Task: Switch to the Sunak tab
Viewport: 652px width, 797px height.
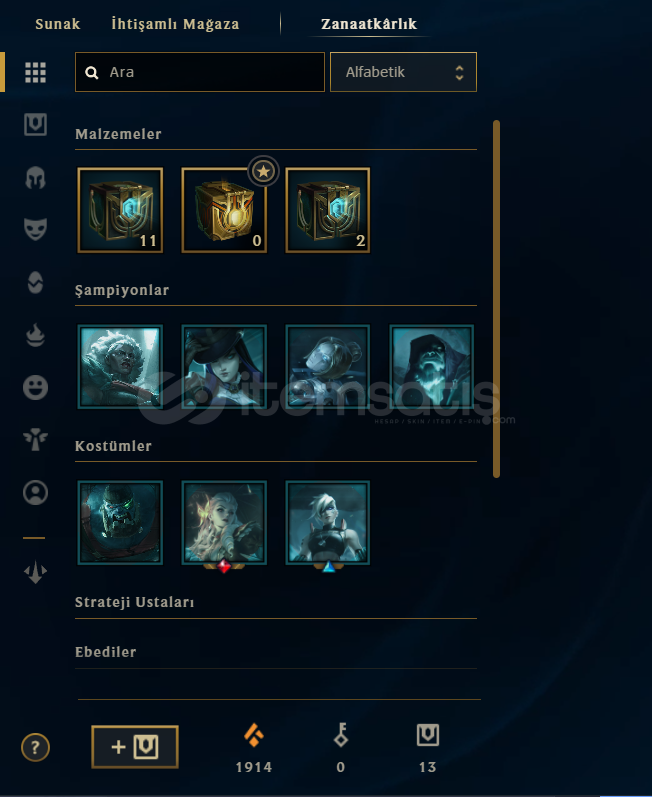Action: (57, 24)
